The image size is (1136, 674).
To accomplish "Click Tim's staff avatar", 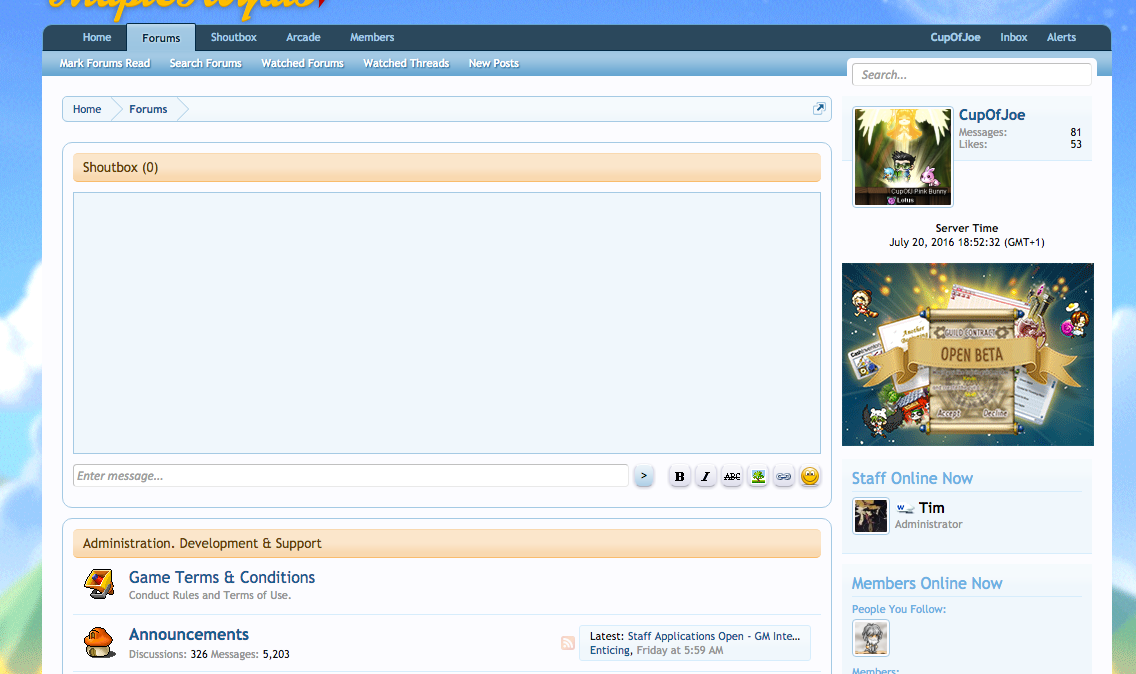I will (x=870, y=516).
